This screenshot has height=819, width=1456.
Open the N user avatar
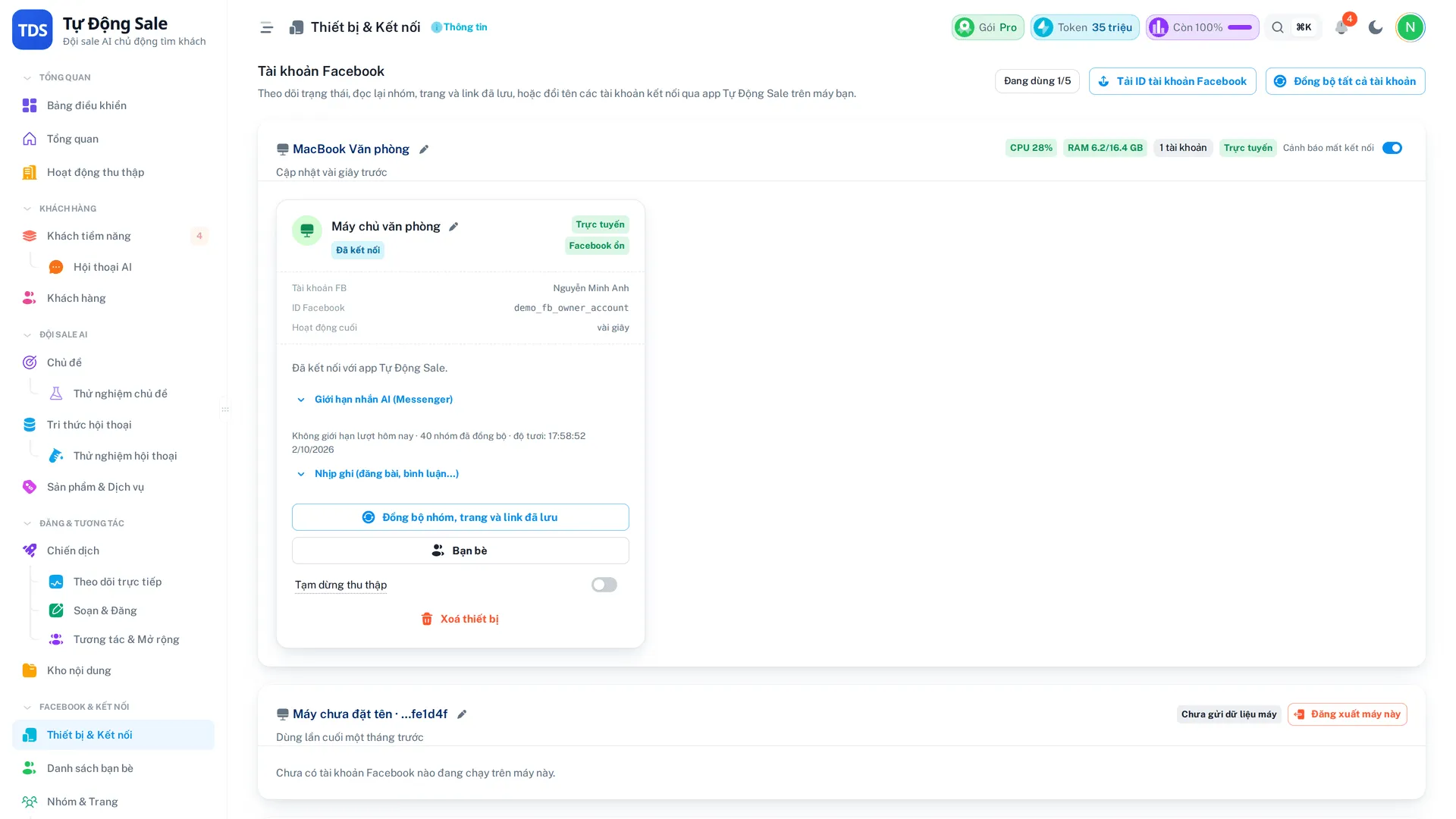tap(1410, 27)
